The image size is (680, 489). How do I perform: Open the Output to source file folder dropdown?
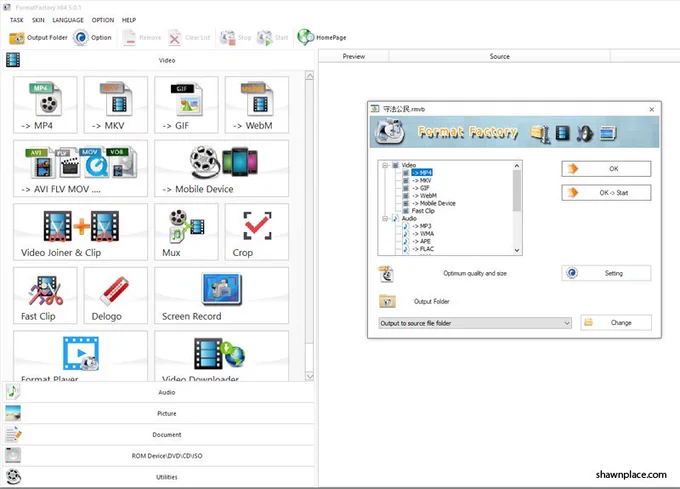tap(475, 323)
